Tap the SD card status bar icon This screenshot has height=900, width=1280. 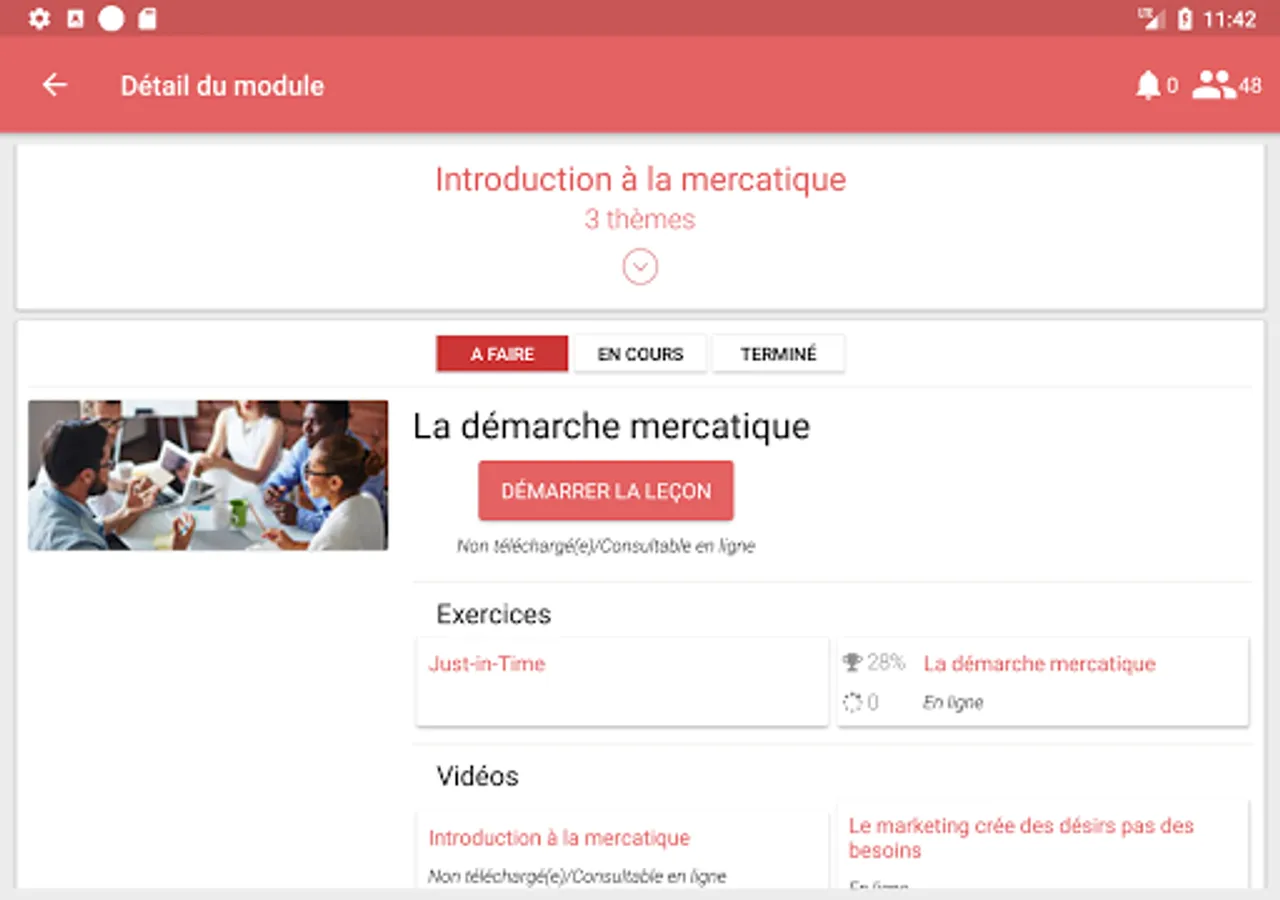(147, 18)
